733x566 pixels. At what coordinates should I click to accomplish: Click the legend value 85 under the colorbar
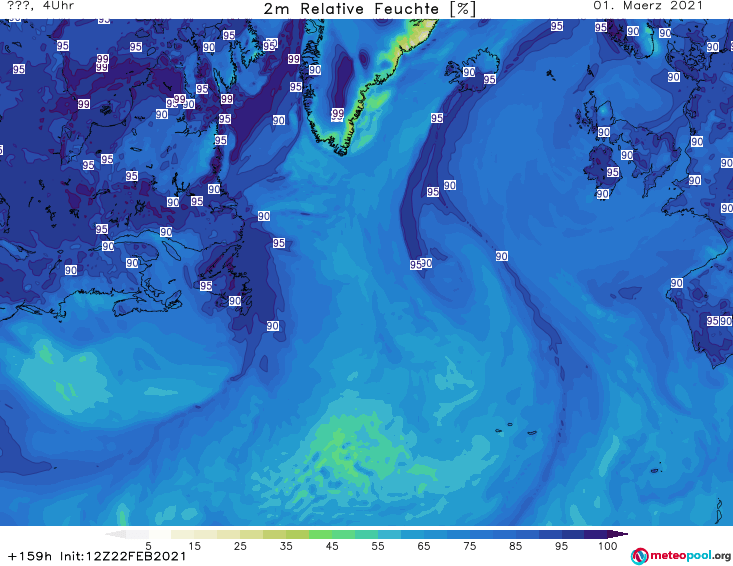(515, 546)
